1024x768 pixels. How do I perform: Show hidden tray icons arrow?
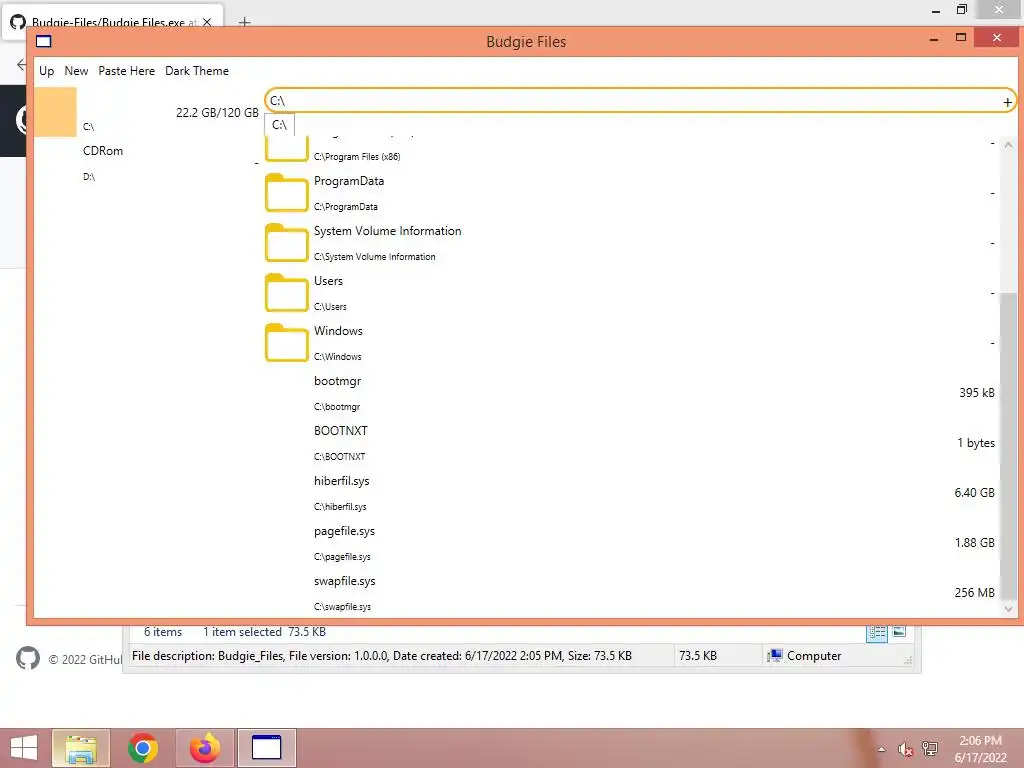[882, 749]
